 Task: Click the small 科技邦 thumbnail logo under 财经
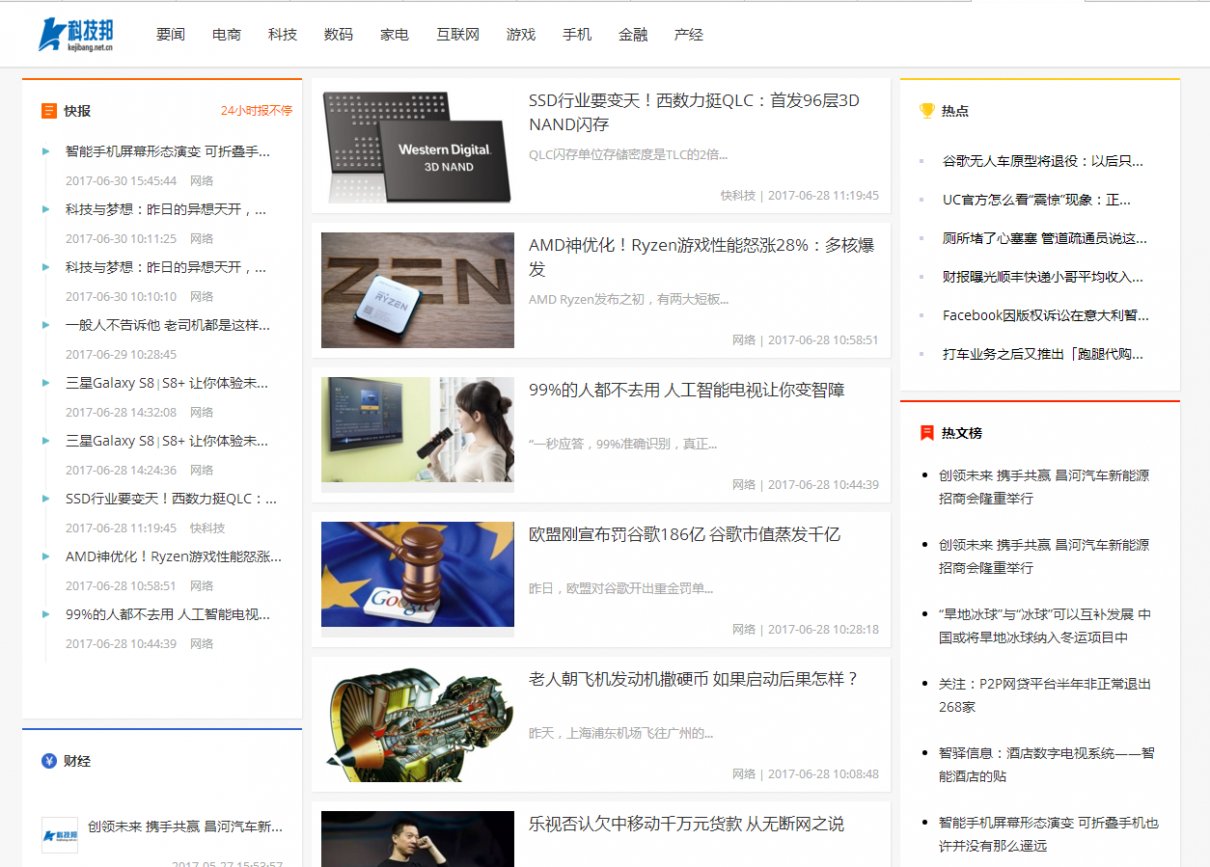point(59,834)
